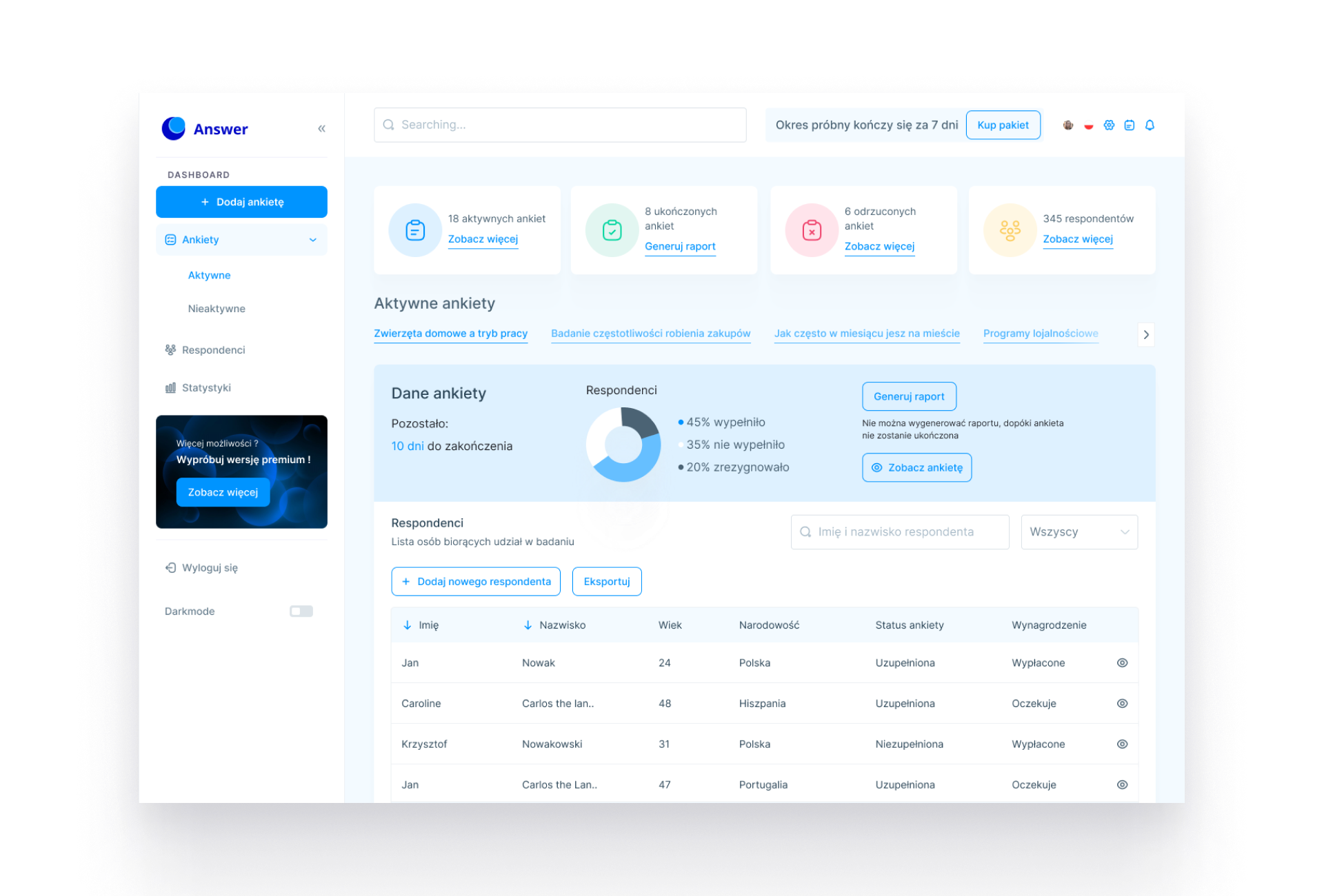Open user profile avatar
1324x896 pixels.
point(1068,125)
